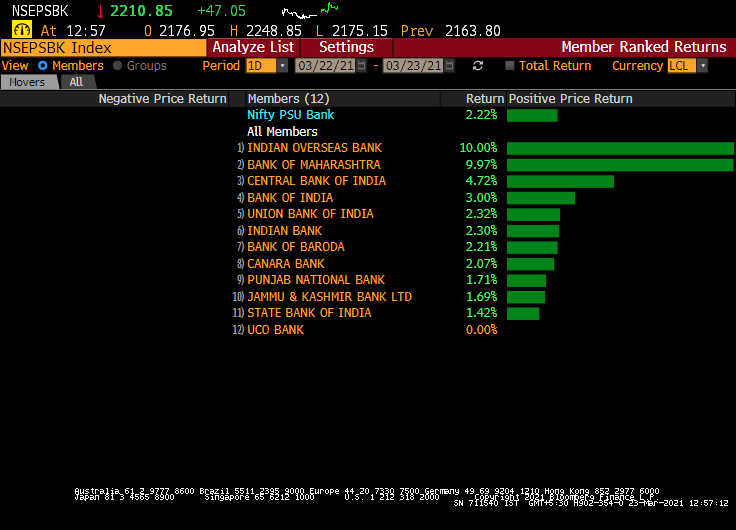Click the refresh icon beside the date range
This screenshot has height=530, width=736.
point(478,66)
